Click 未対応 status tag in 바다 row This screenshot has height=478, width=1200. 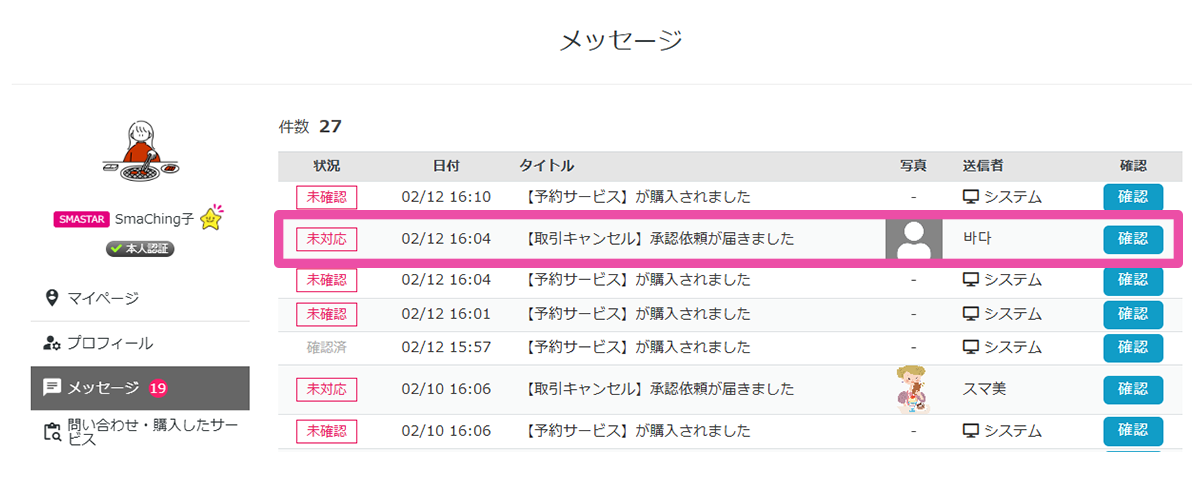coord(326,239)
